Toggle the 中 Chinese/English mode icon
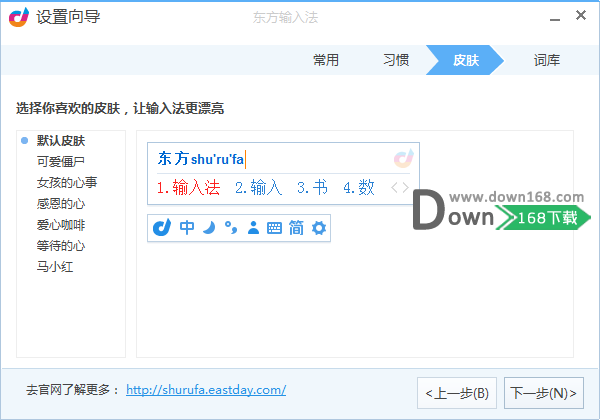The width and height of the screenshot is (600, 420). (x=187, y=228)
